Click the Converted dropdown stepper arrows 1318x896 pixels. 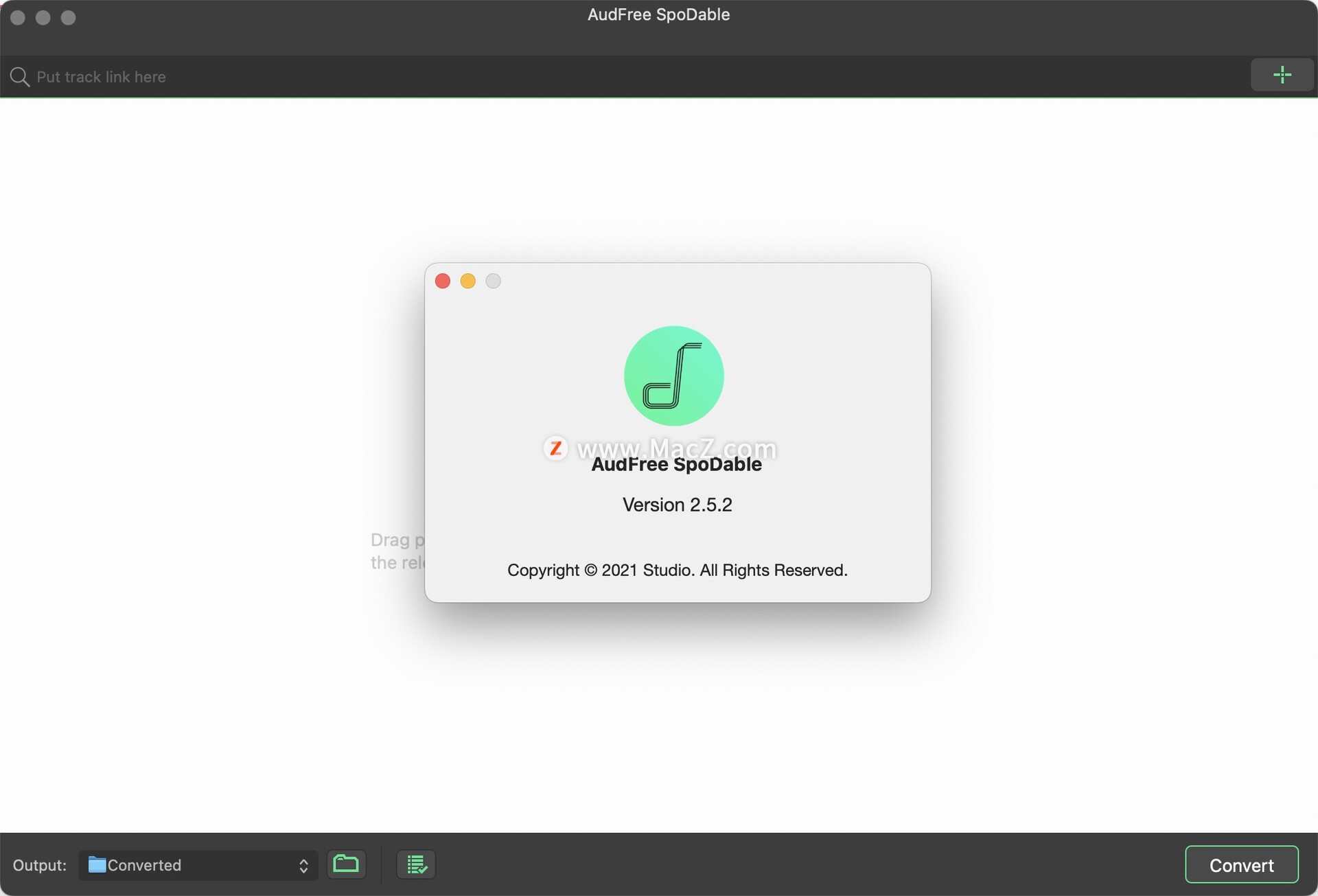[303, 865]
